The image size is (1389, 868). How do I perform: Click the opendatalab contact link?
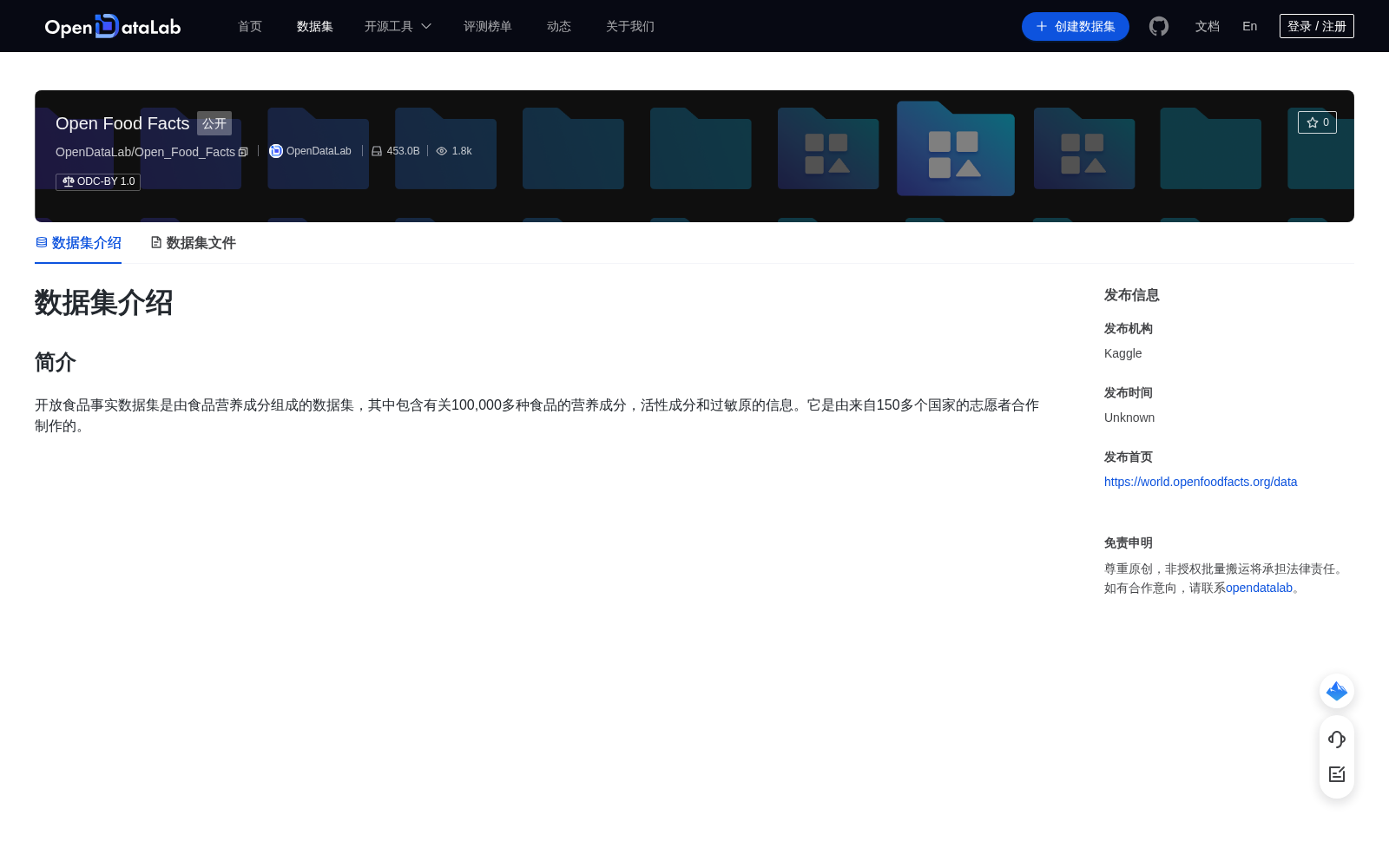pyautogui.click(x=1259, y=588)
